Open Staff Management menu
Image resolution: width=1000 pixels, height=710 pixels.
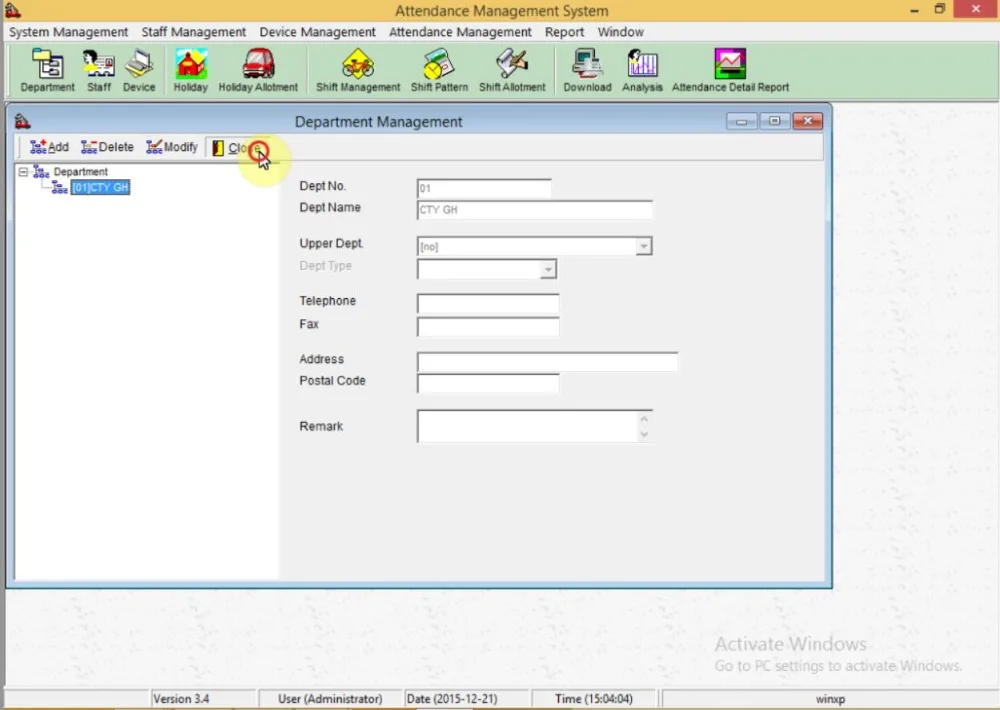(193, 32)
